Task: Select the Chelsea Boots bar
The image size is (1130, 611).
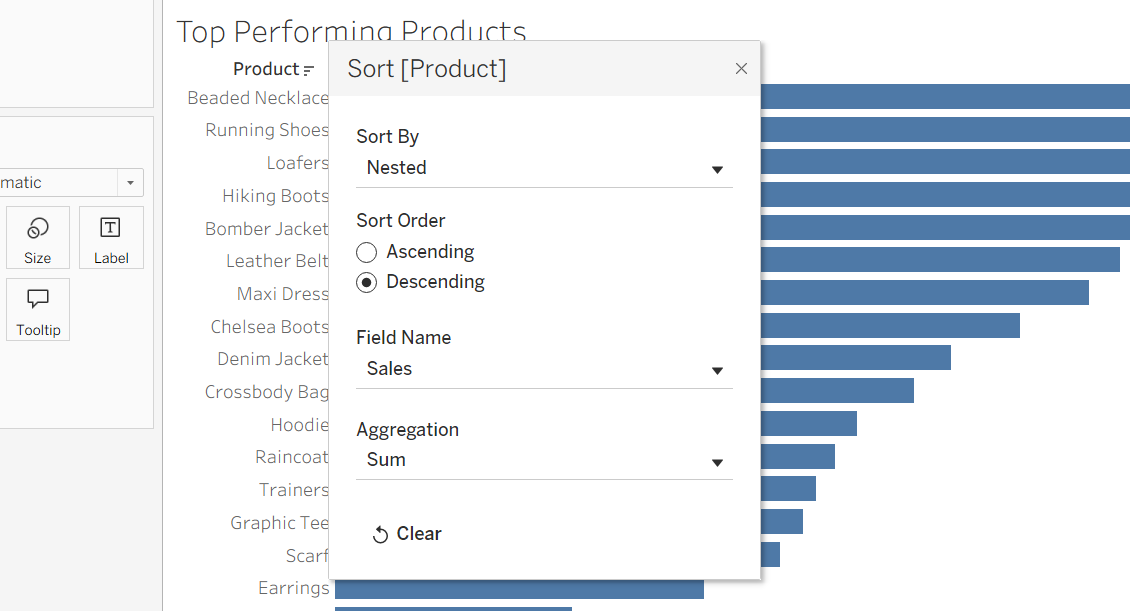Action: pos(890,326)
